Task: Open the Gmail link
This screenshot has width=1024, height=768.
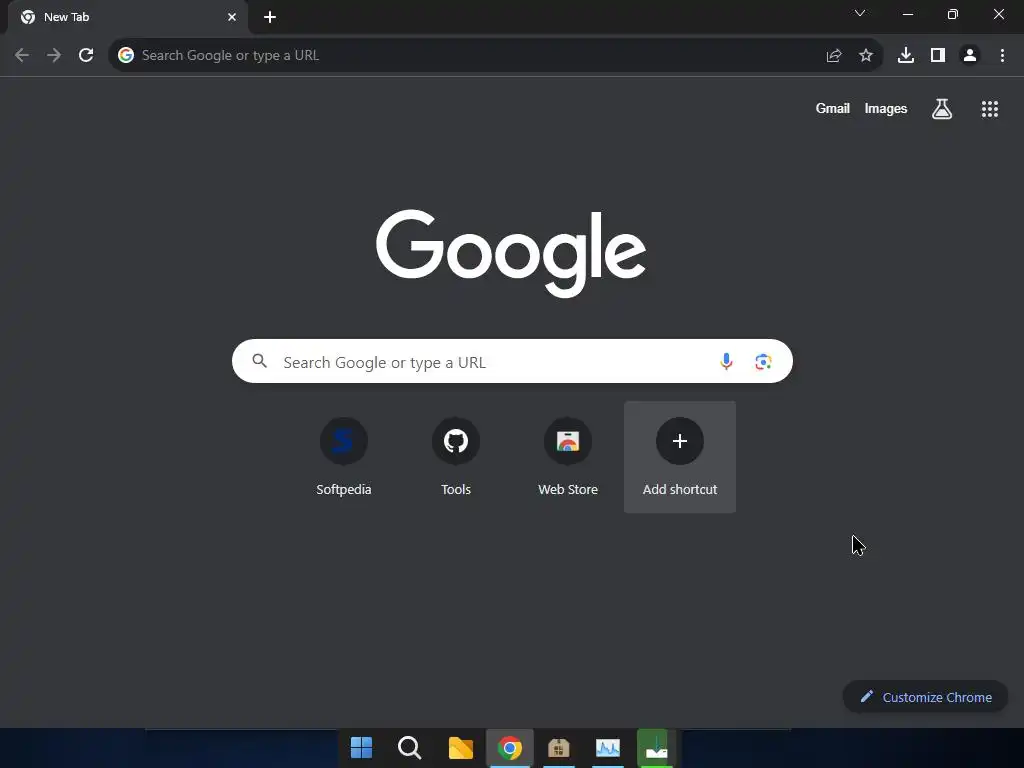Action: pyautogui.click(x=833, y=108)
